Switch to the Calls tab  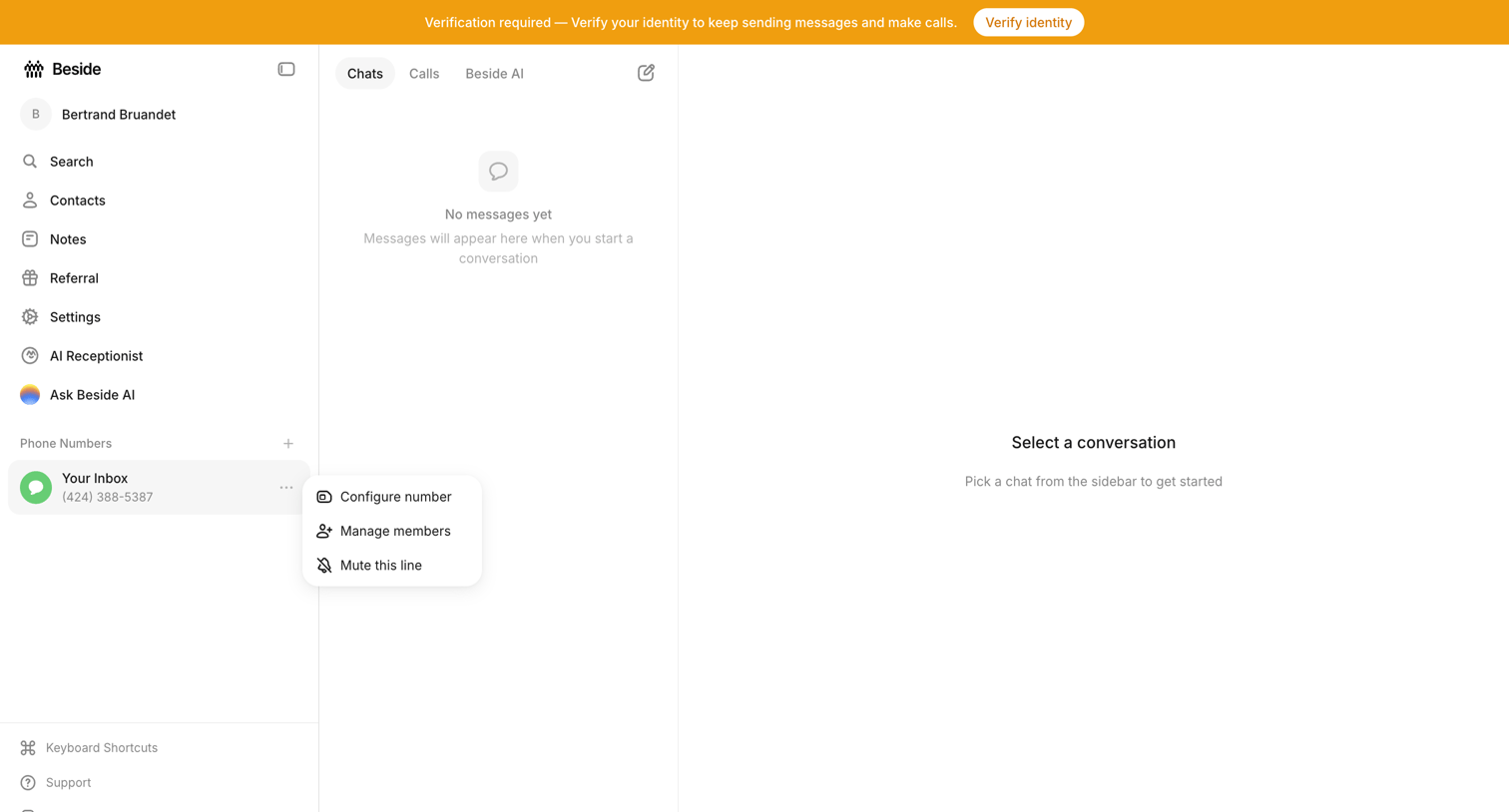(x=424, y=74)
